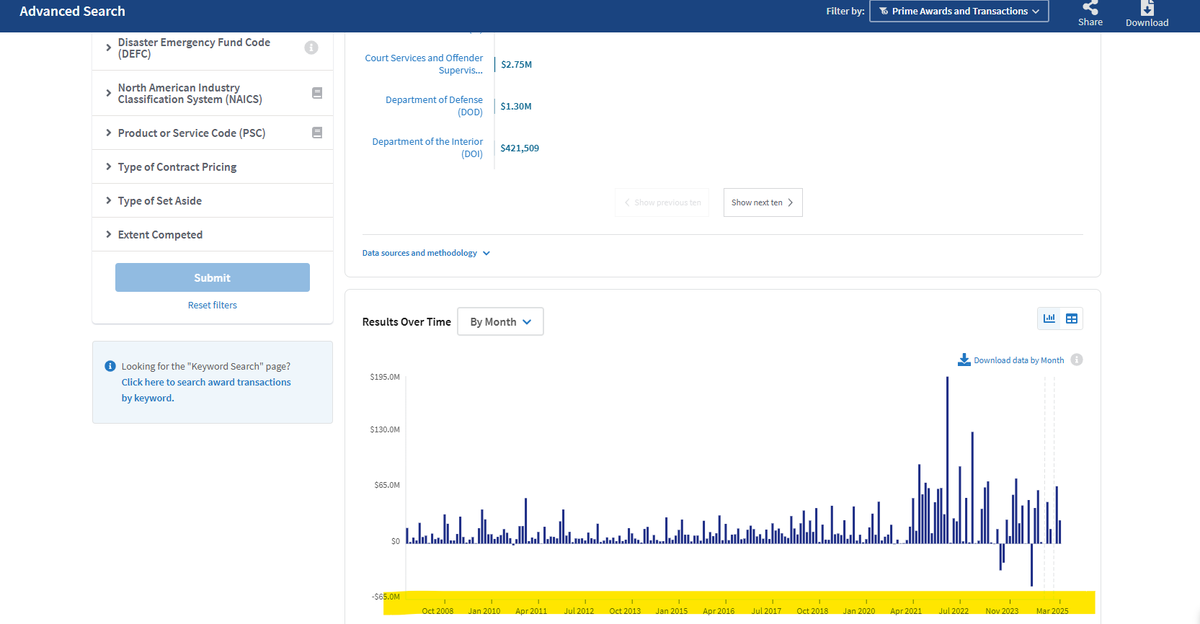The image size is (1200, 624).
Task: Open the PSC glossary book icon
Action: [317, 132]
